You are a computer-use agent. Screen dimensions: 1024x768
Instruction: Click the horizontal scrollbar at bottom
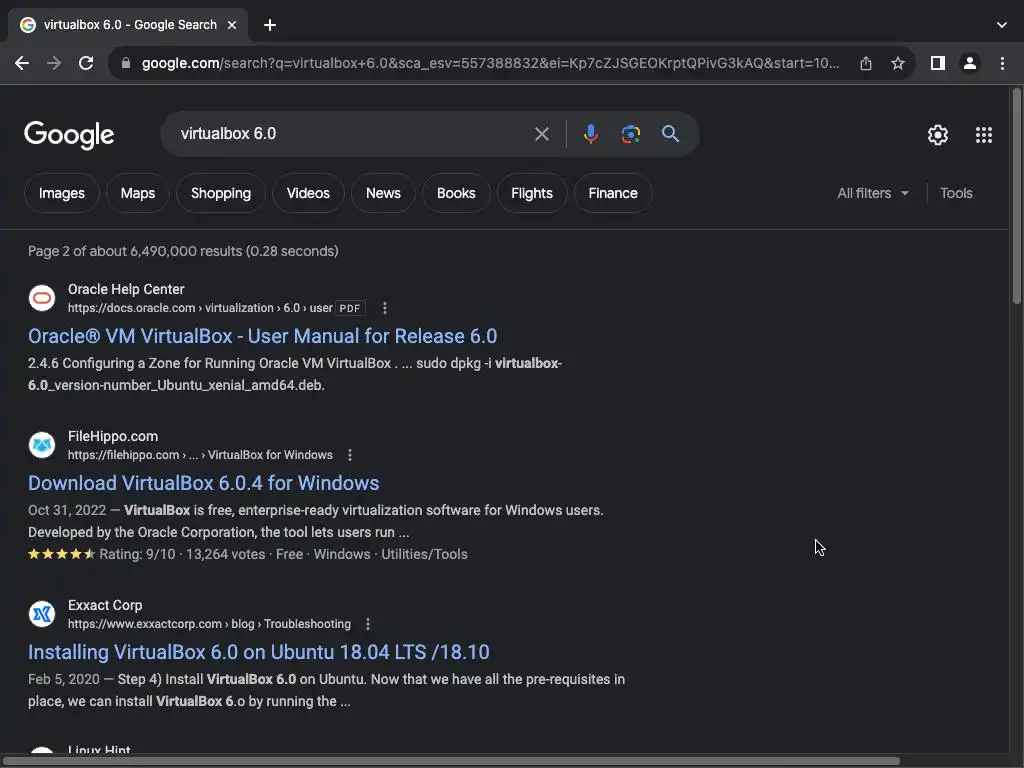pos(451,761)
